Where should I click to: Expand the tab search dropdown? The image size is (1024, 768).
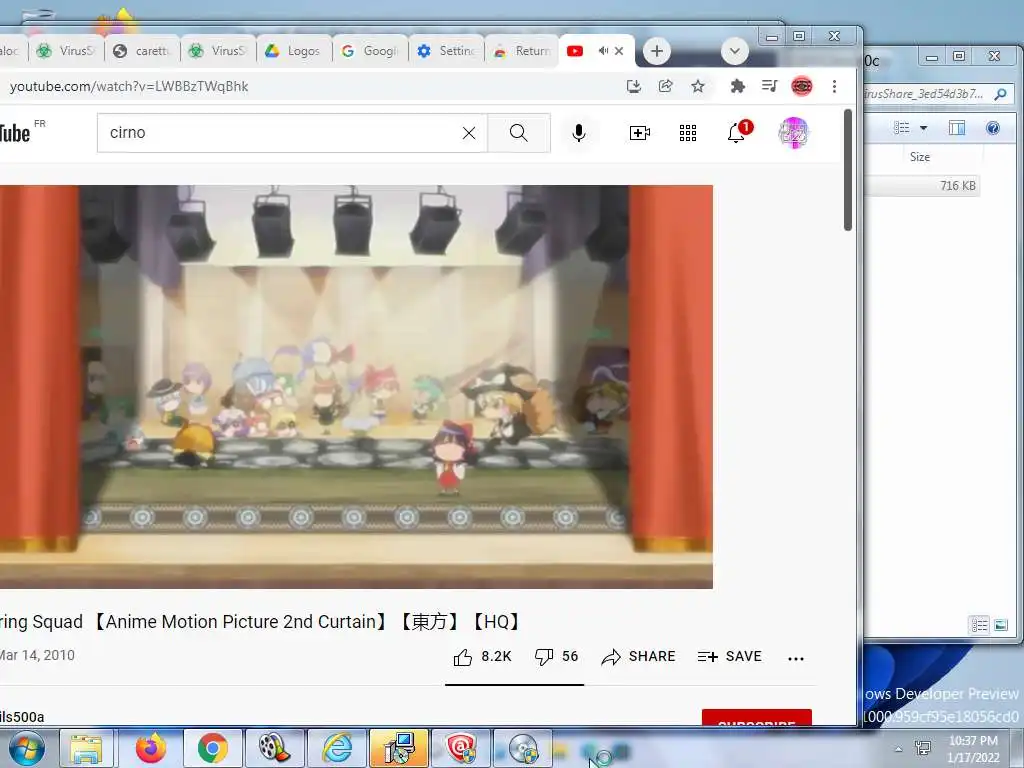[735, 51]
